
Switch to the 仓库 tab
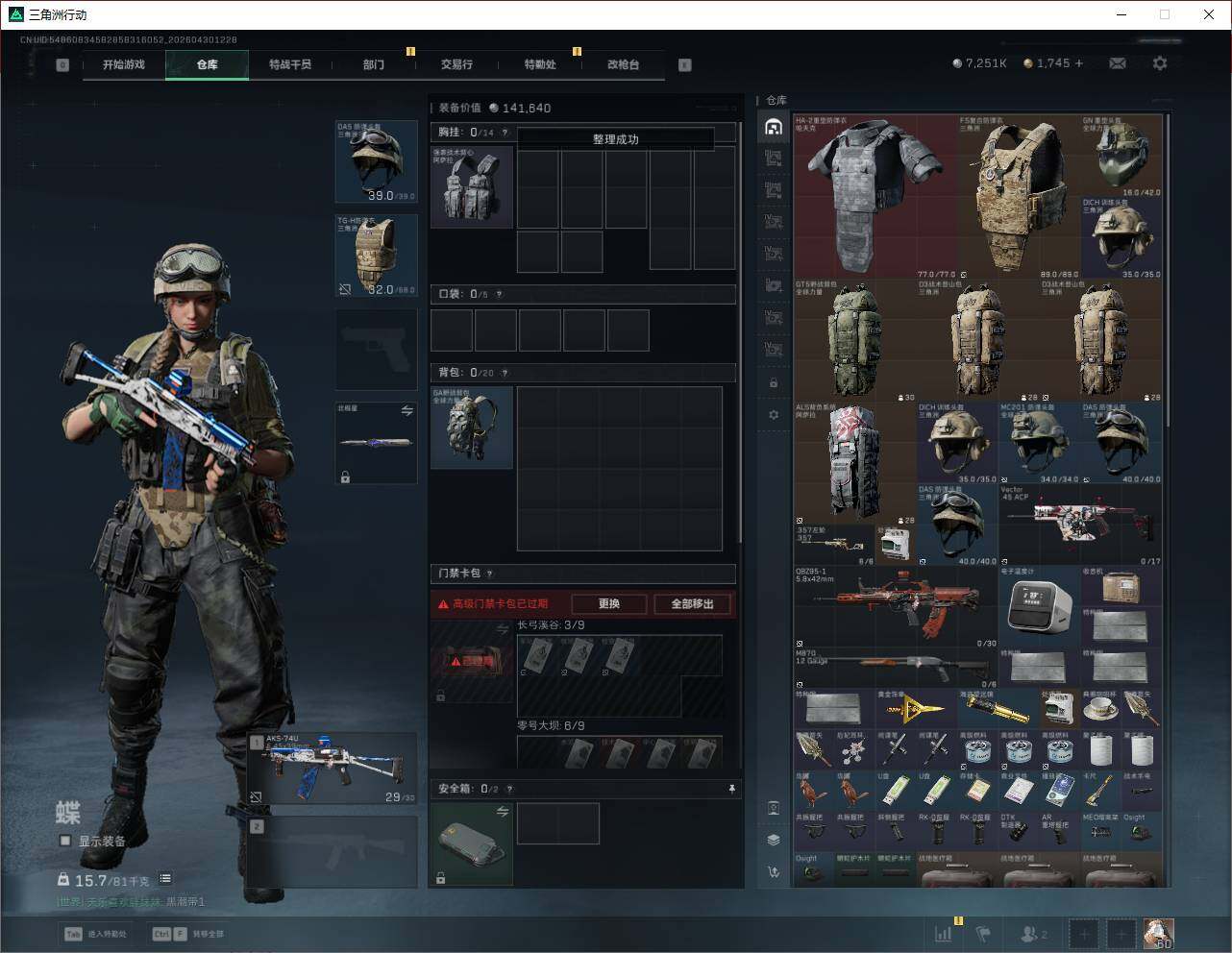click(208, 64)
